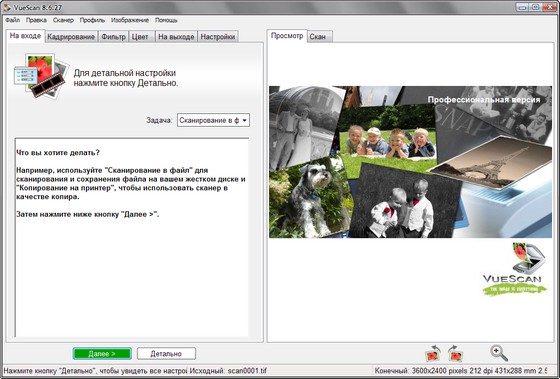The height and width of the screenshot is (379, 560).
Task: Open the Правка menu
Action: pos(36,20)
